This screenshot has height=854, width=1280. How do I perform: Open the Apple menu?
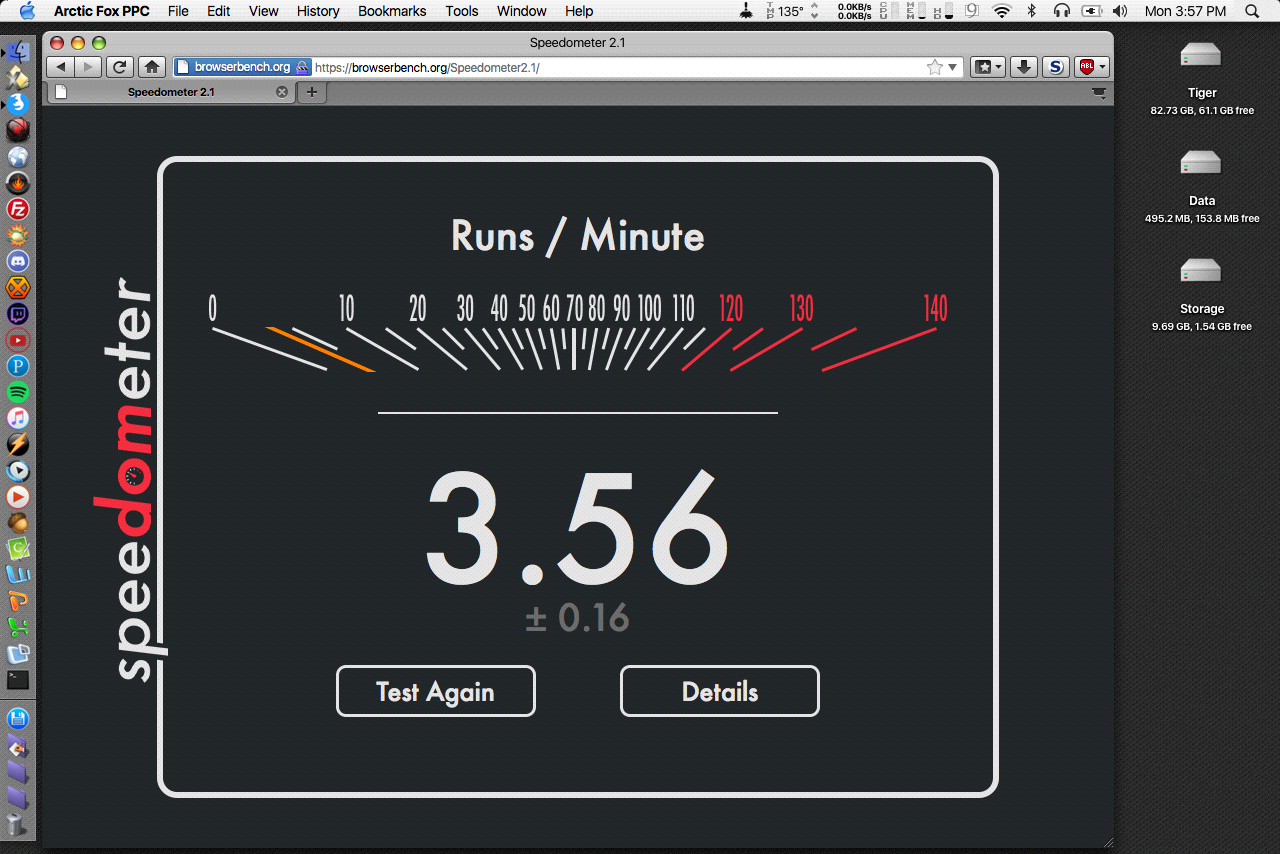point(27,11)
